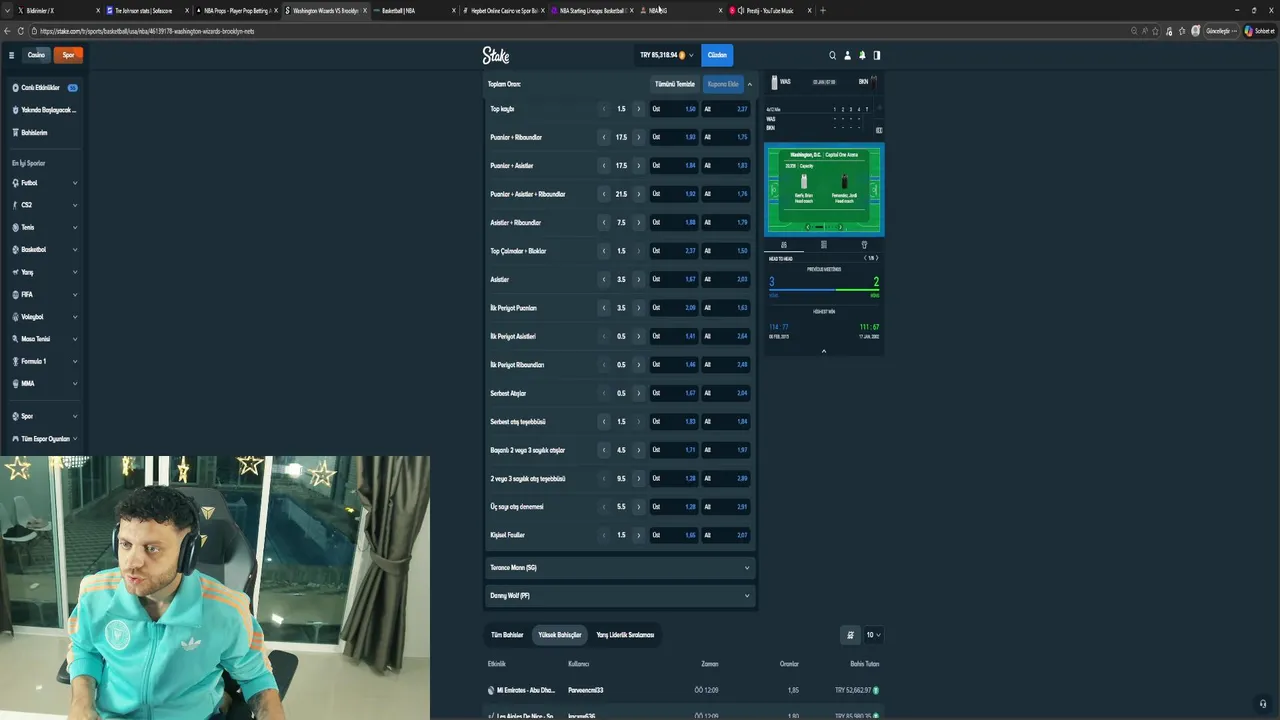1280x720 pixels.
Task: Open the TRY balance currency dropdown
Action: tap(667, 55)
